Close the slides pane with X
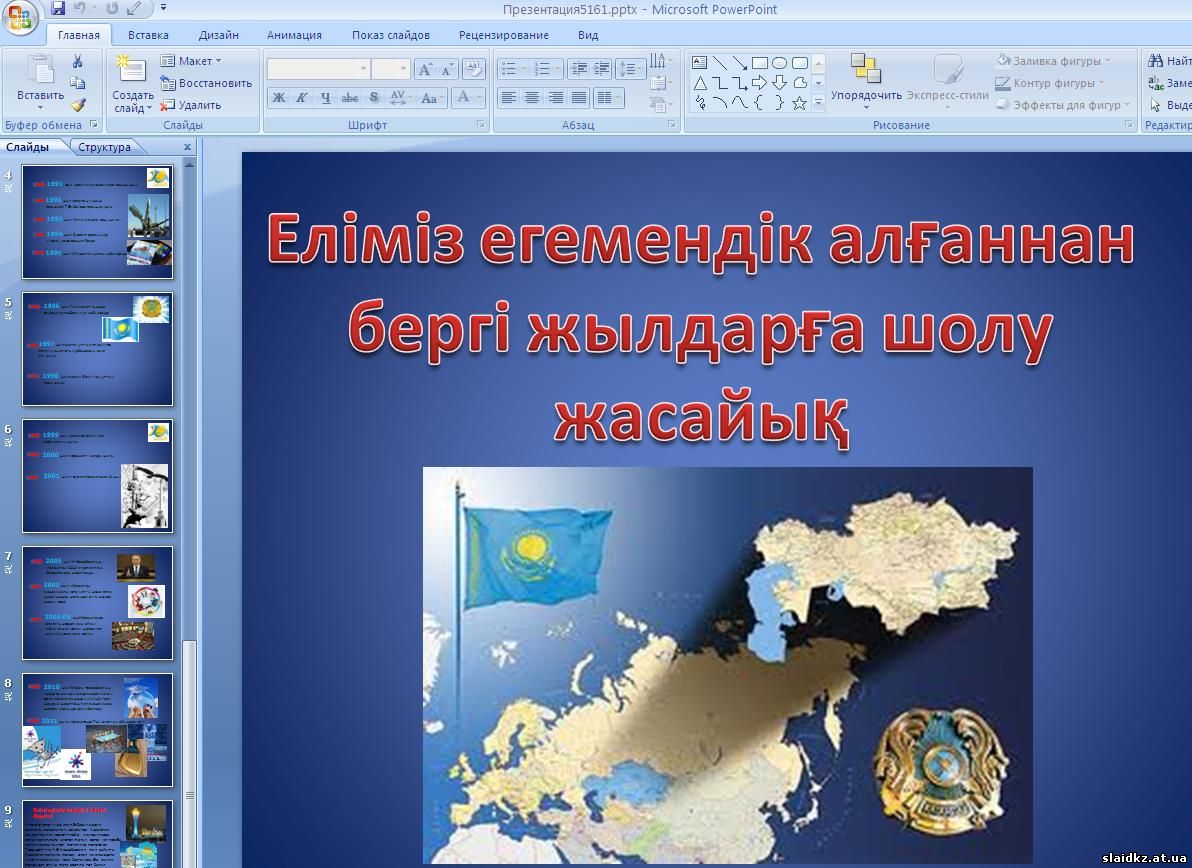The width and height of the screenshot is (1192, 868). (187, 147)
